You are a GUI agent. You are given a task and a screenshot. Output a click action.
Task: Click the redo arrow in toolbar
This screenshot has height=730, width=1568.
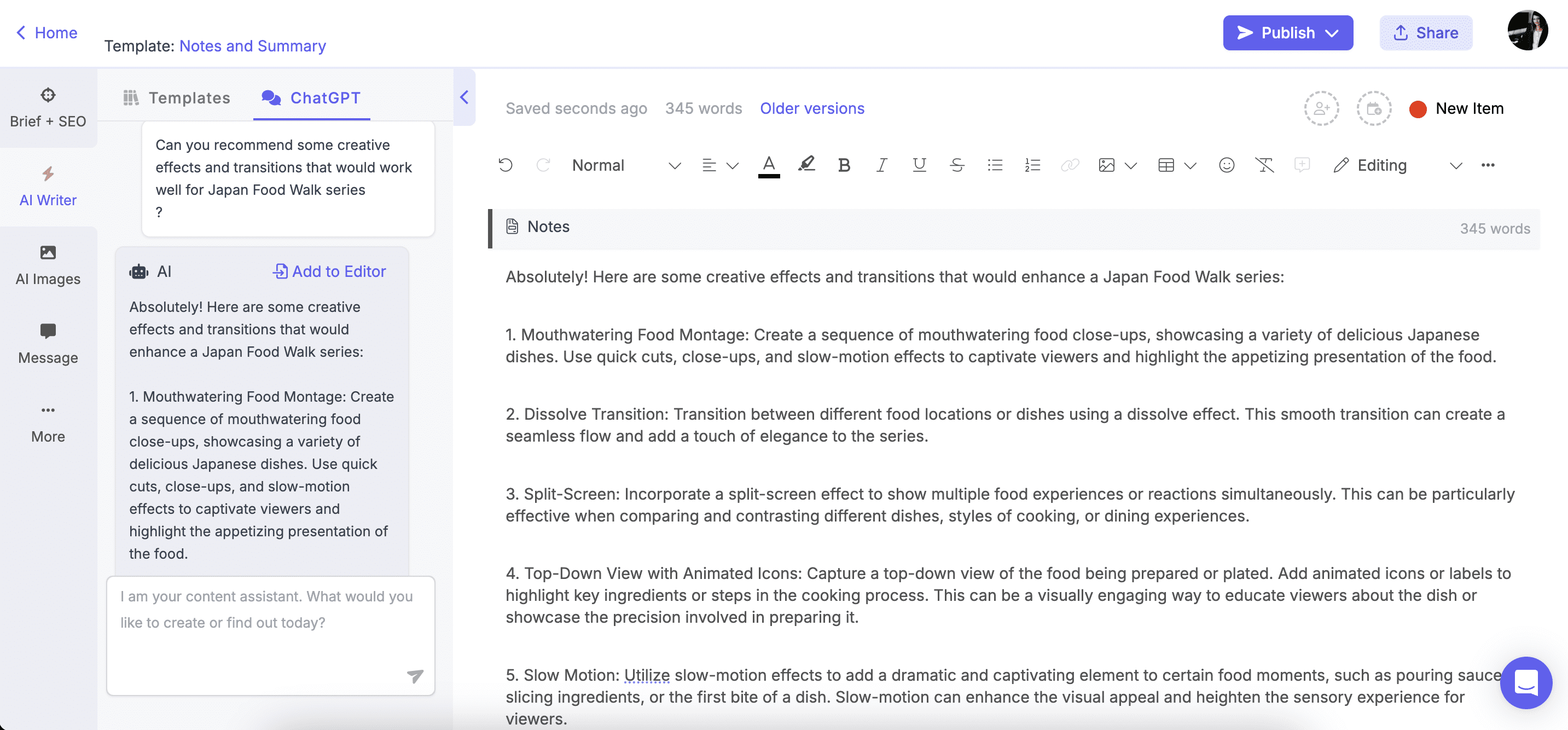[543, 165]
